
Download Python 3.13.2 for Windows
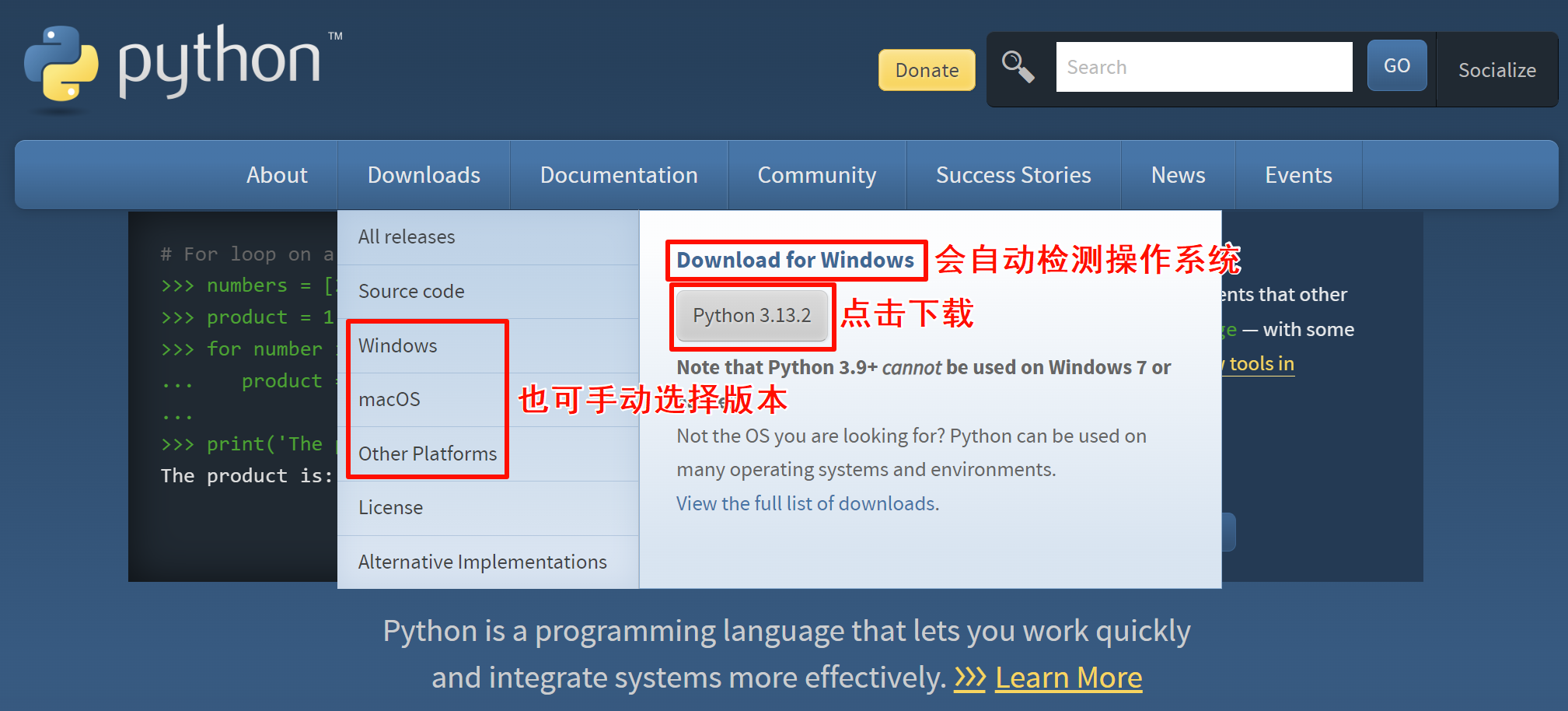click(752, 316)
